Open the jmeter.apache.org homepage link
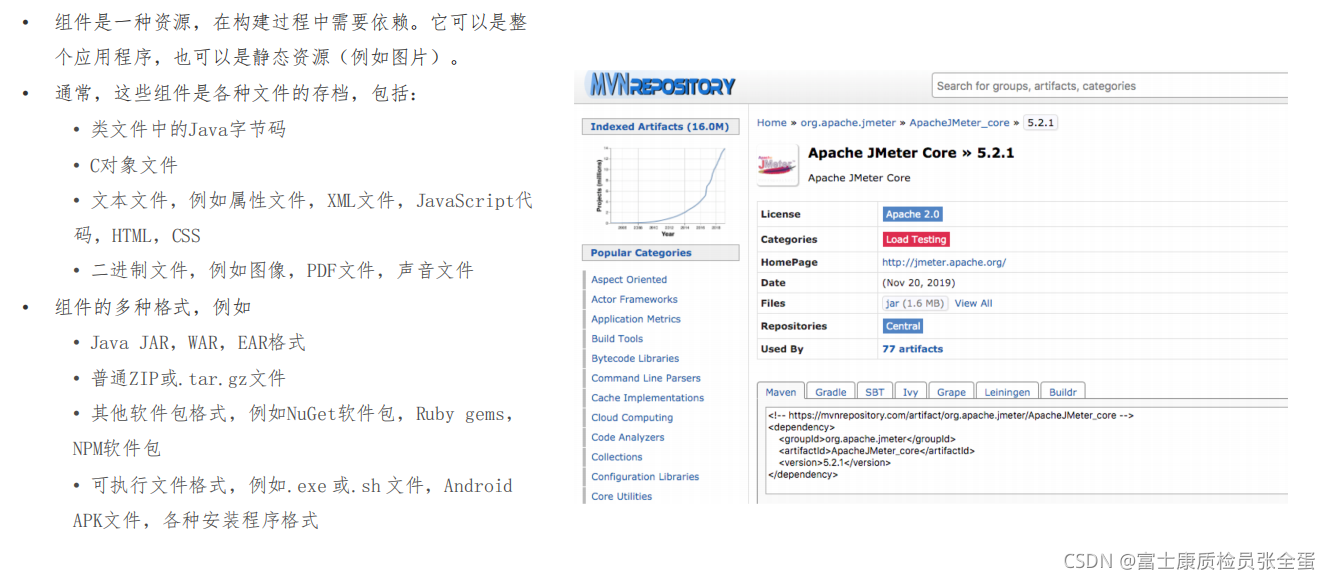The height and width of the screenshot is (580, 1330). pyautogui.click(x=944, y=262)
